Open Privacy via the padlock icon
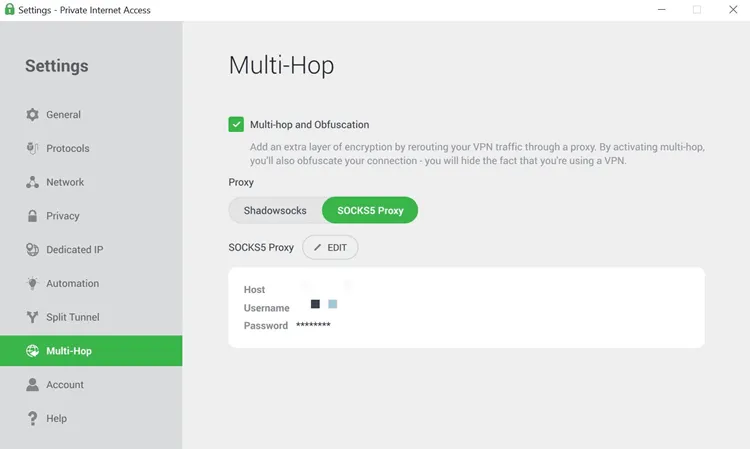 coord(32,216)
